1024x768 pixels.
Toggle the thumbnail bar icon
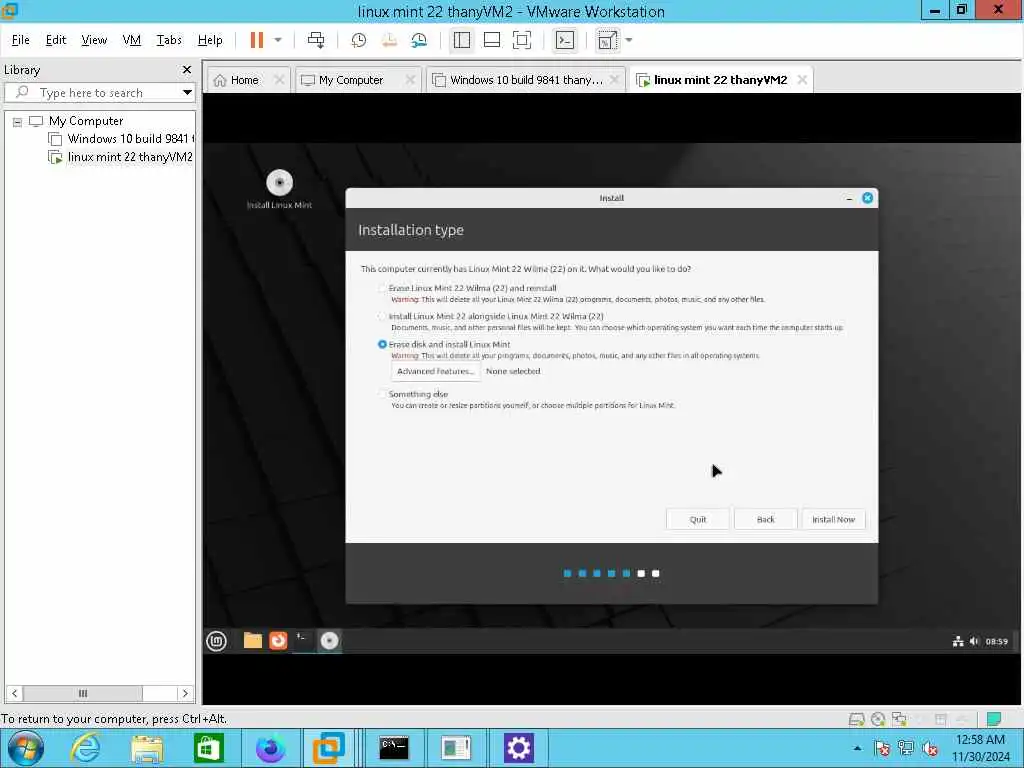click(x=492, y=40)
